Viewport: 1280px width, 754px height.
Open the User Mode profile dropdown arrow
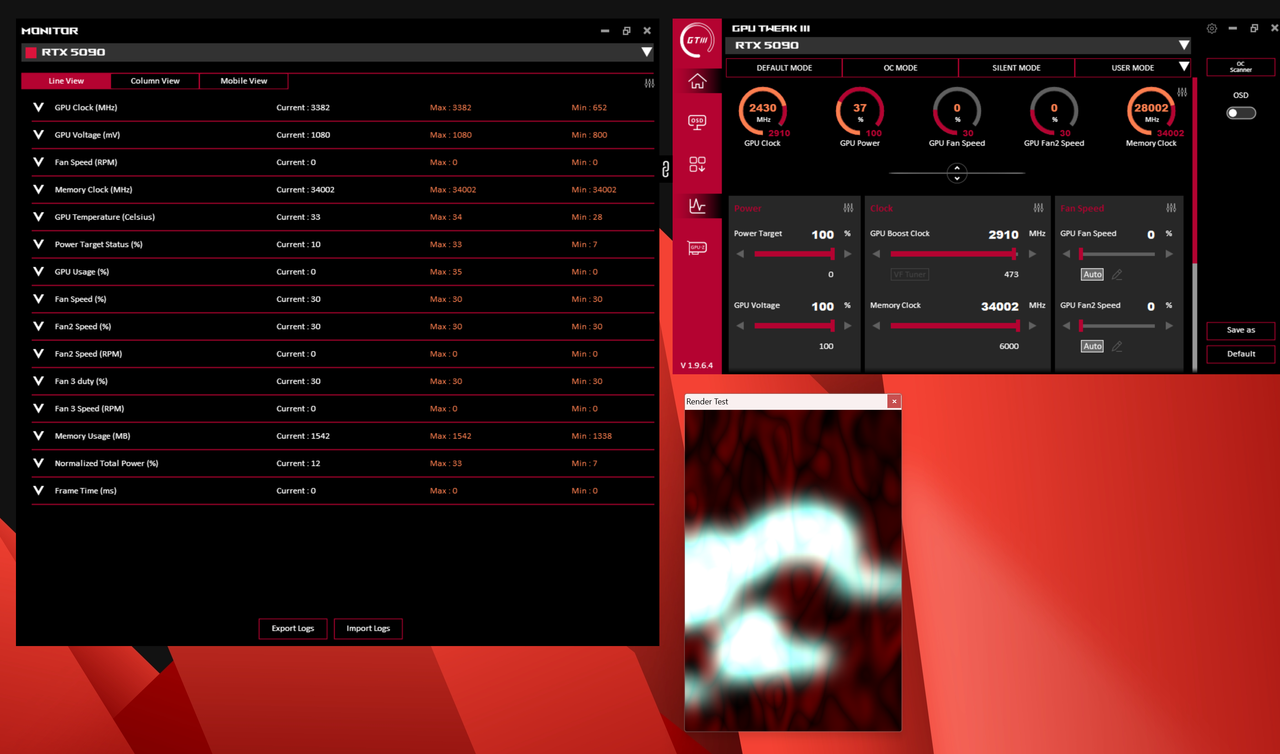[x=1184, y=68]
